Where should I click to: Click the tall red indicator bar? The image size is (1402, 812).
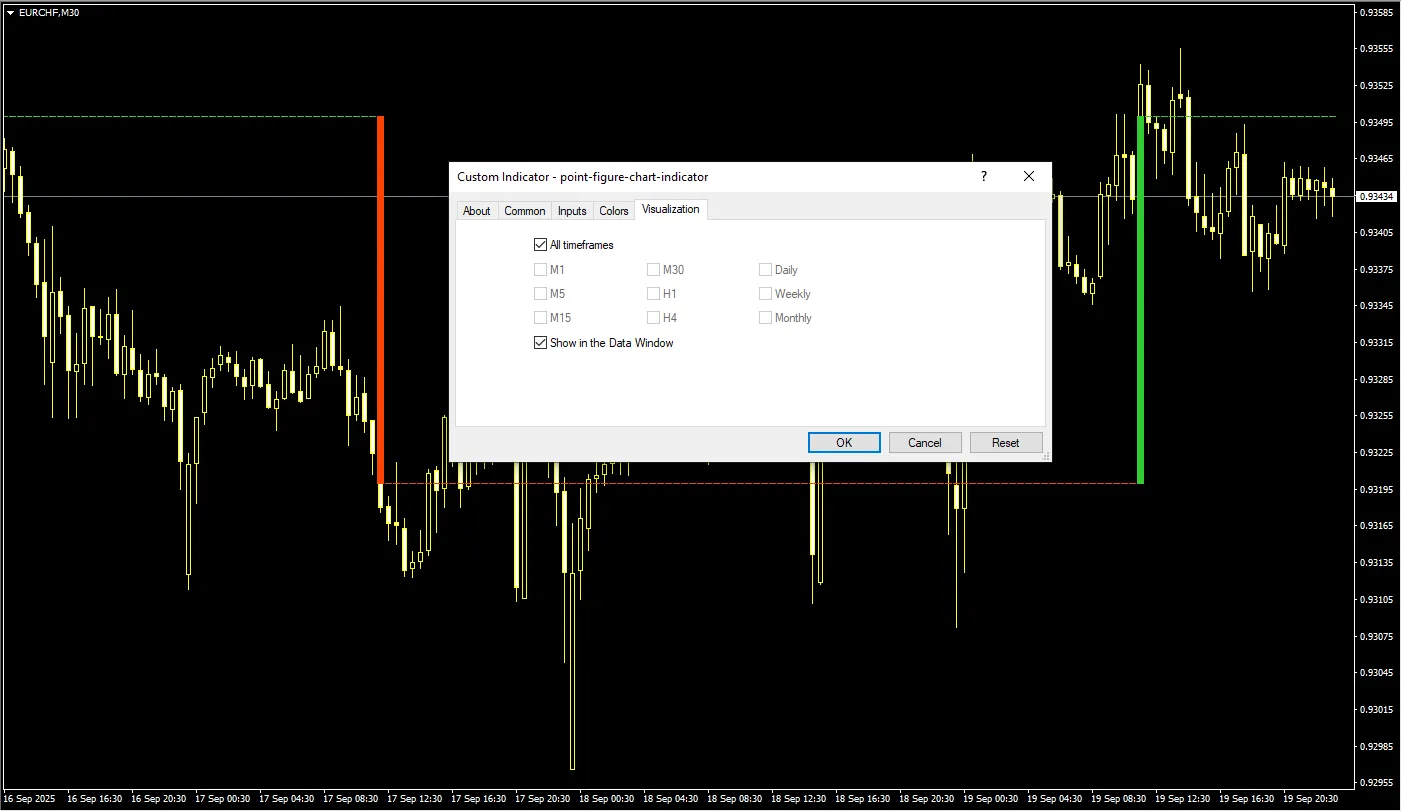point(380,300)
